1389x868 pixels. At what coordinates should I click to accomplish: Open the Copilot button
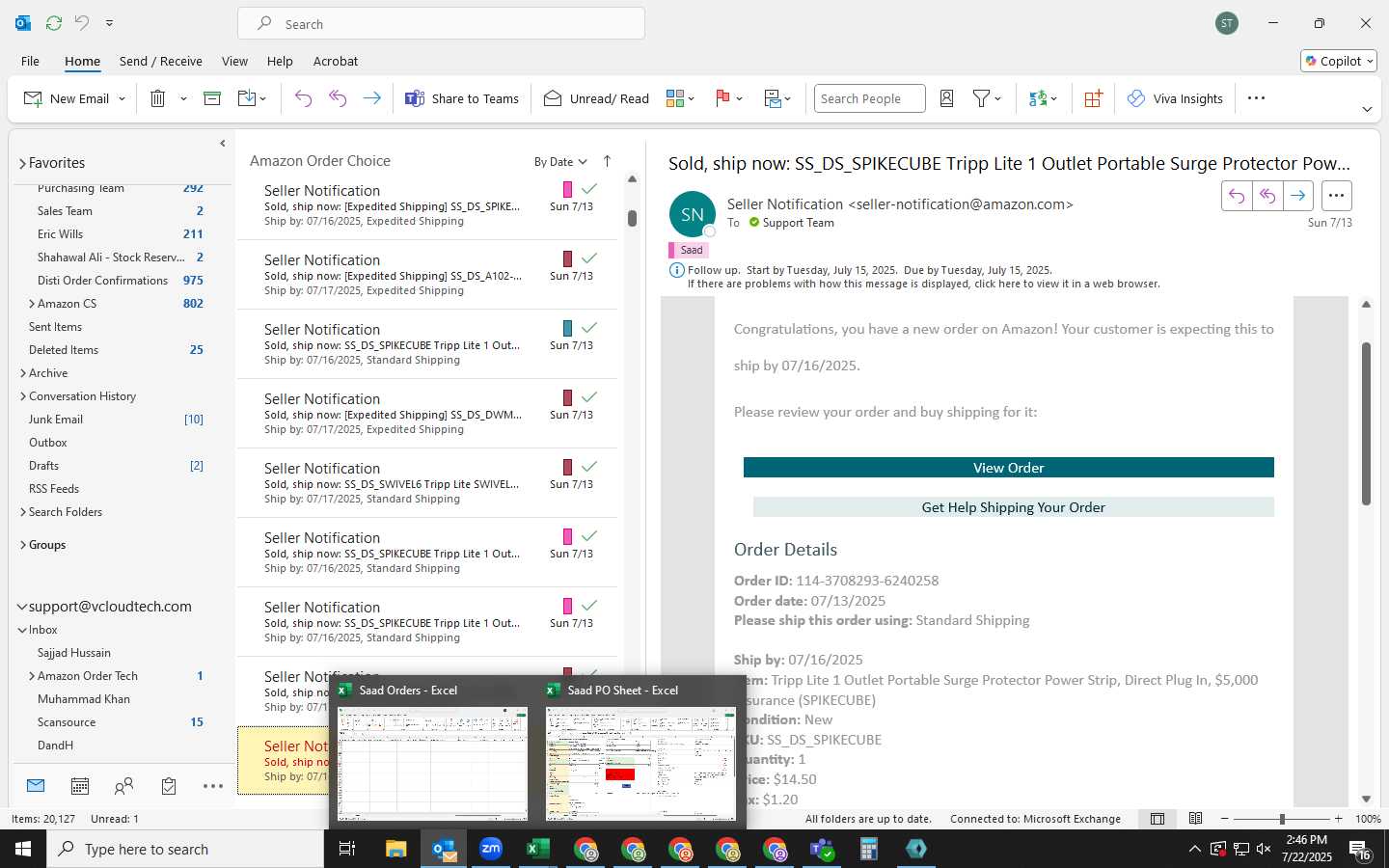point(1339,61)
